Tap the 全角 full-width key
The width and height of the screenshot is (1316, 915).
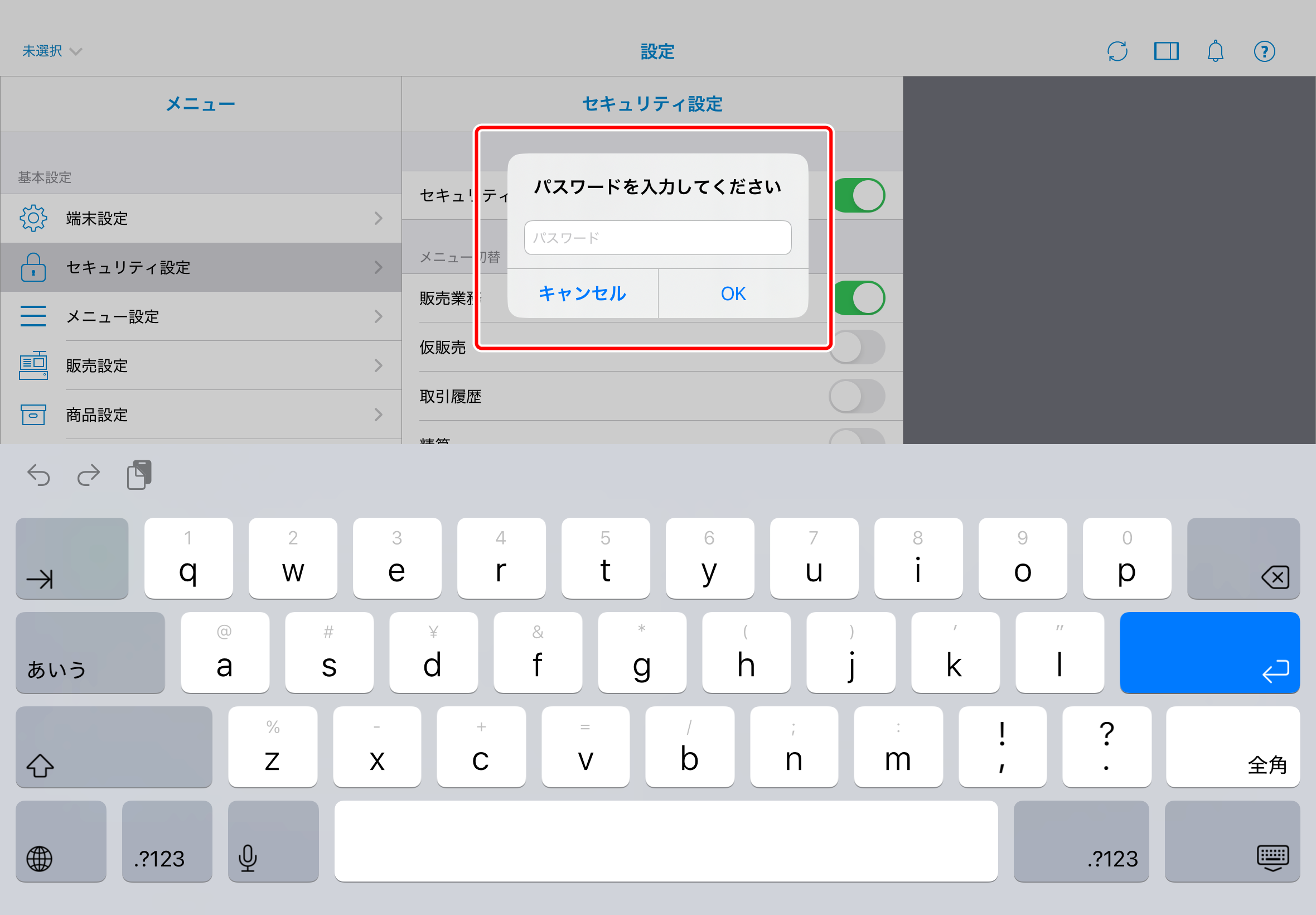[1233, 747]
